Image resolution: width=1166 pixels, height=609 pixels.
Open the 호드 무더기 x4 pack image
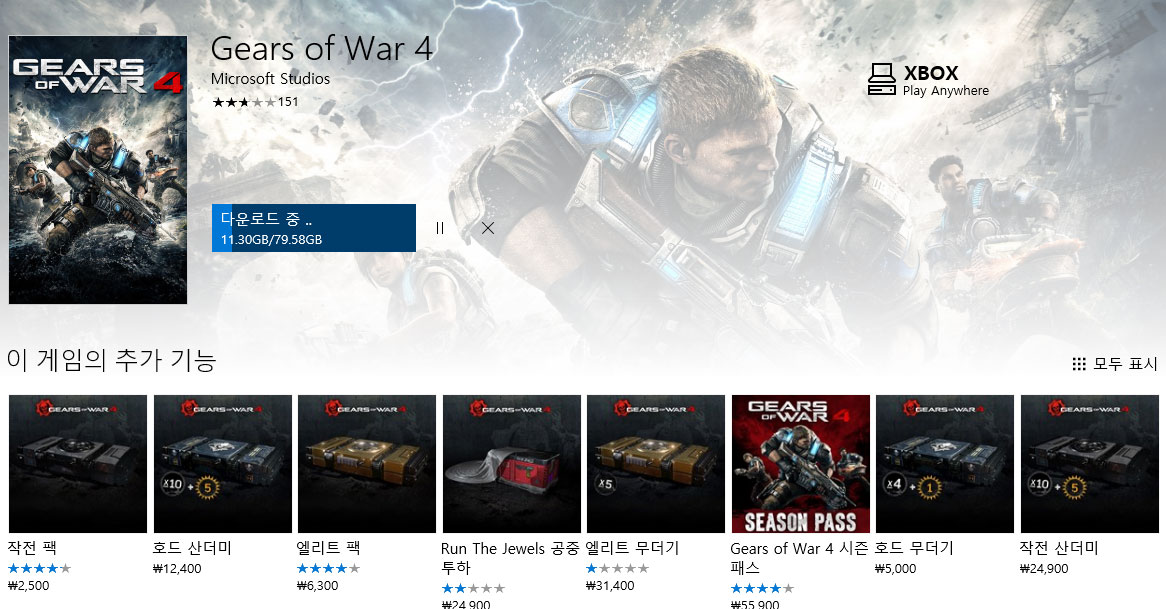pyautogui.click(x=945, y=464)
